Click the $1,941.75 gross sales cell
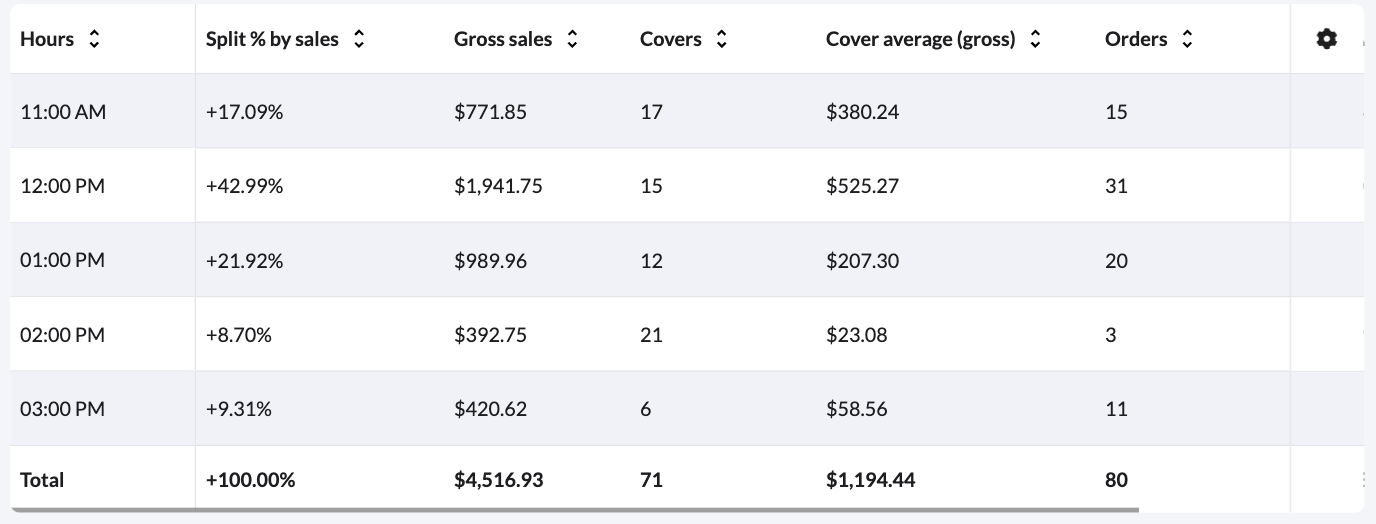1376x524 pixels. click(498, 186)
